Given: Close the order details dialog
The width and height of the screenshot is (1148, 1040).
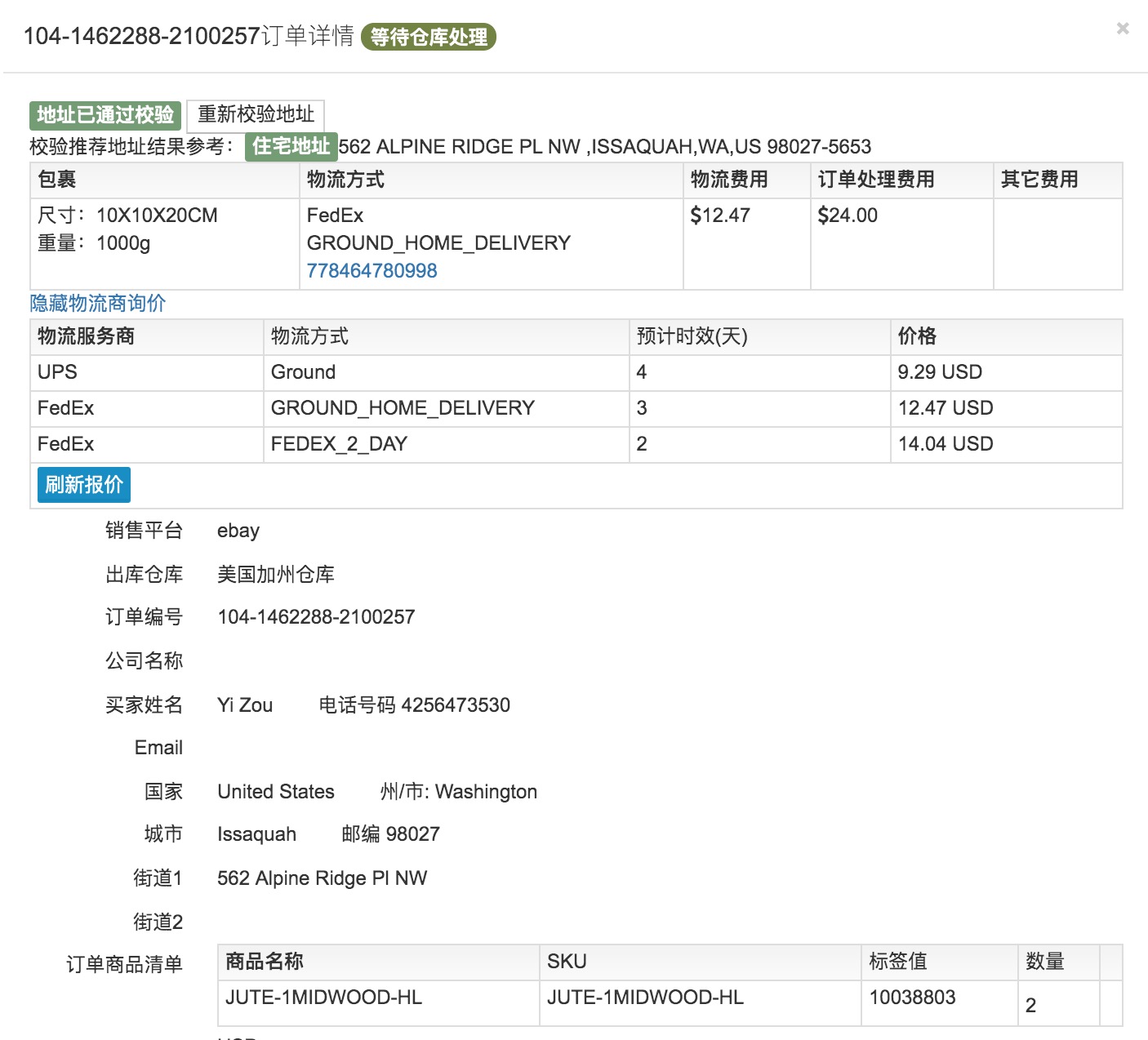Looking at the screenshot, I should click(x=1123, y=29).
